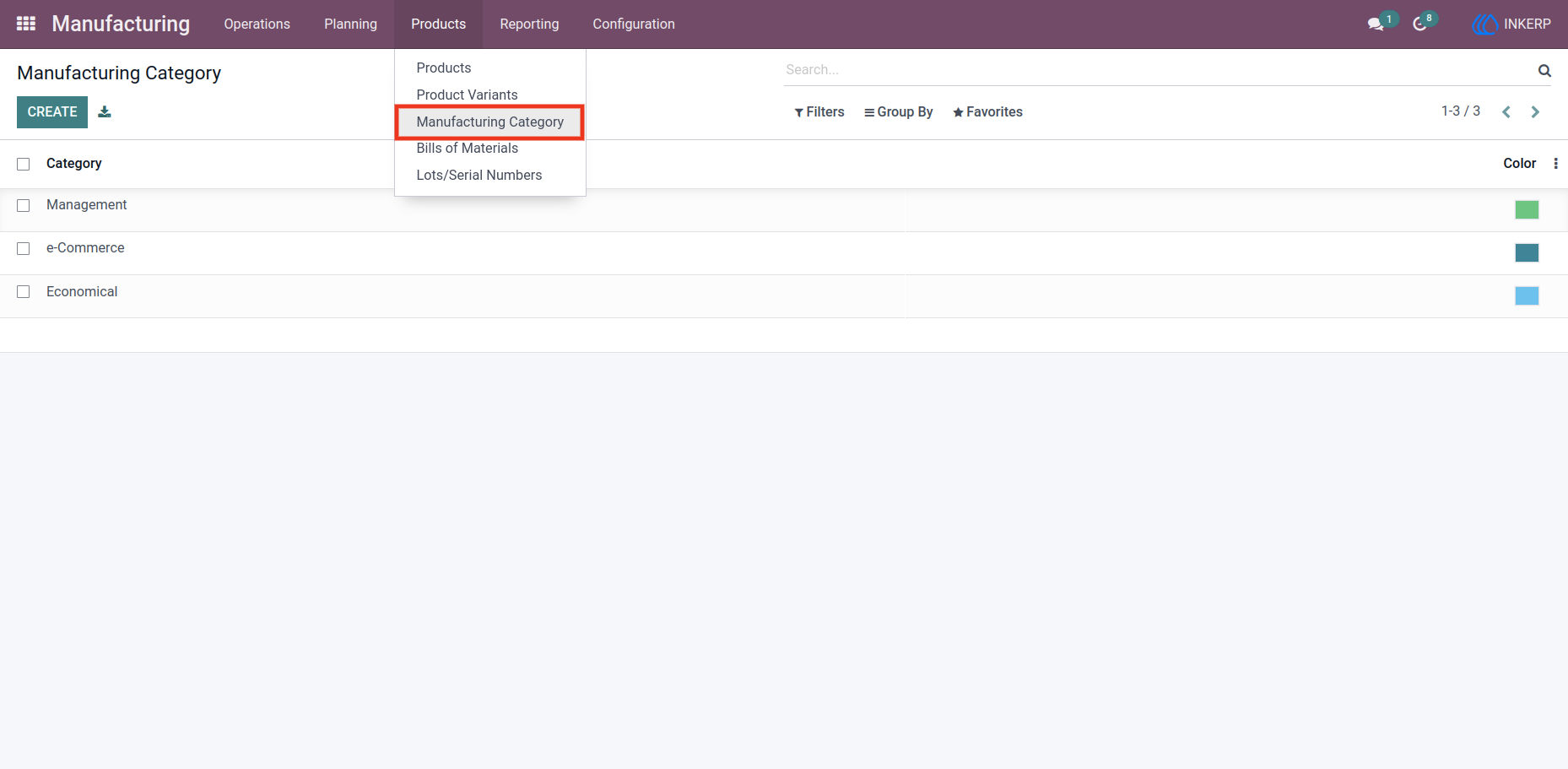Viewport: 1568px width, 769px height.
Task: Click the 1-3 / 3 pager counter
Action: point(1461,111)
